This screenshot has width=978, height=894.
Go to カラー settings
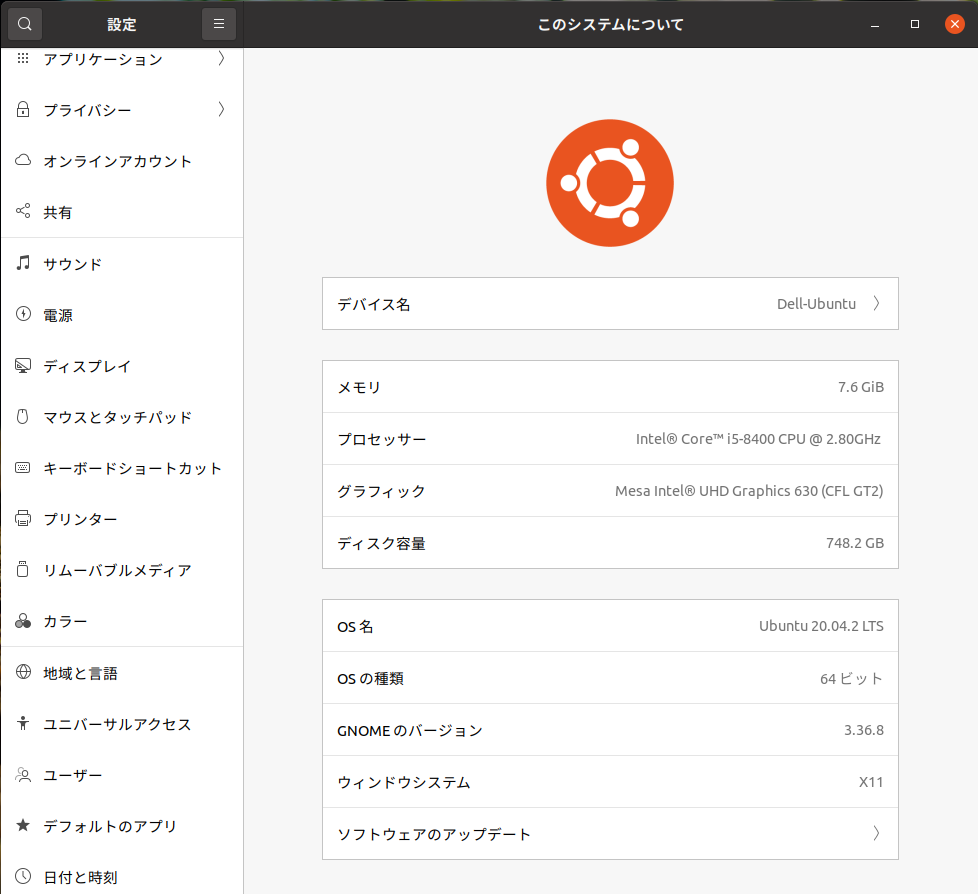(122, 621)
